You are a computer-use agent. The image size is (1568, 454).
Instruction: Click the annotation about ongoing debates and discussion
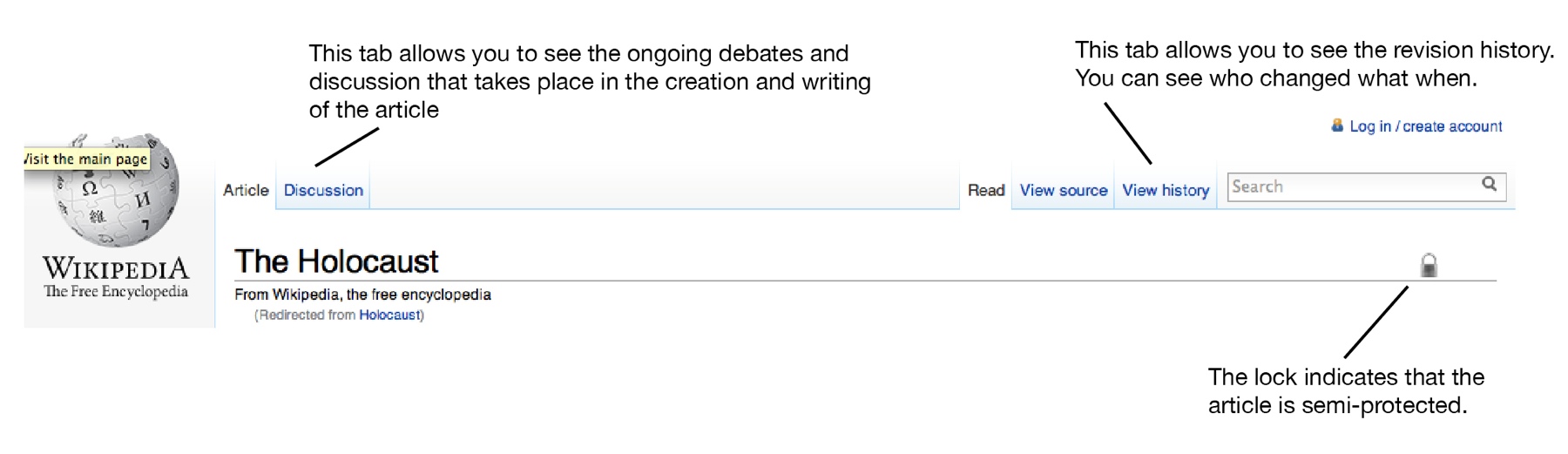point(590,81)
